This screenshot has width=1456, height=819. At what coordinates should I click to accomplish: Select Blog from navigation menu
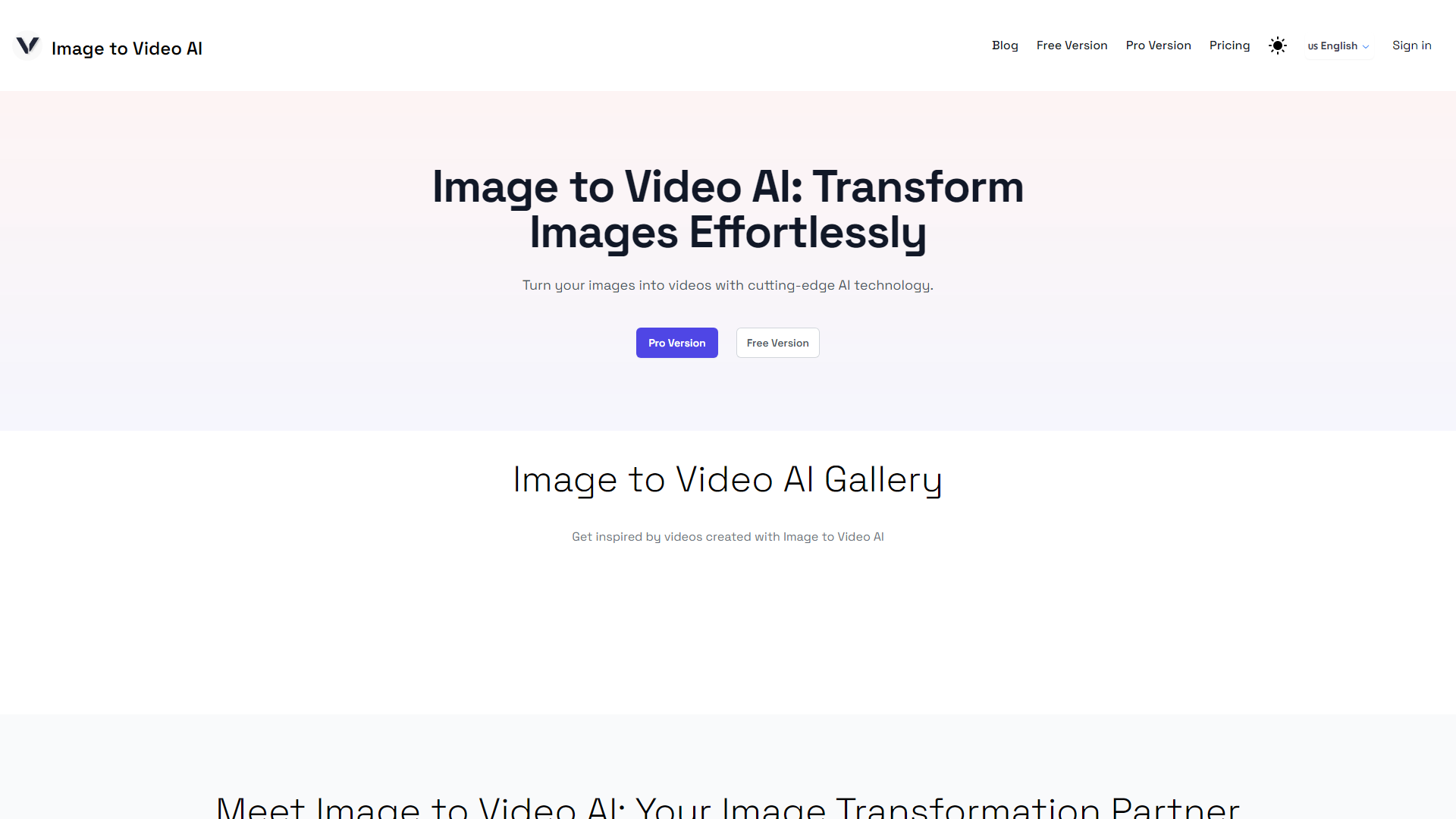[1005, 45]
